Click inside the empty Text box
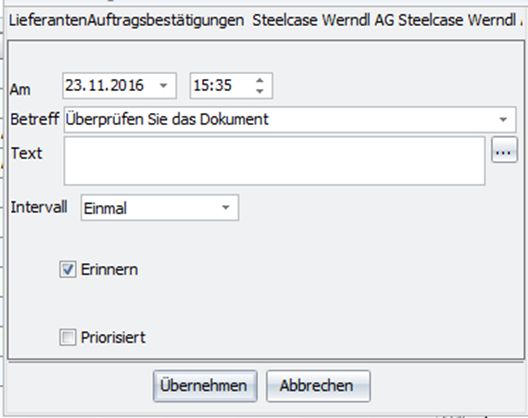The height and width of the screenshot is (418, 528). click(x=274, y=161)
